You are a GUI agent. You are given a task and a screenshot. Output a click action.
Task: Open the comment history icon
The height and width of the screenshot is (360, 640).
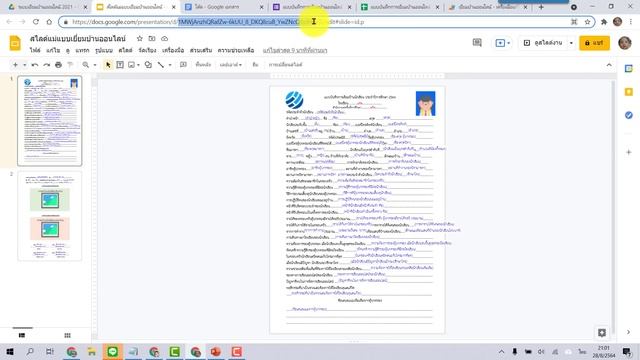point(477,42)
